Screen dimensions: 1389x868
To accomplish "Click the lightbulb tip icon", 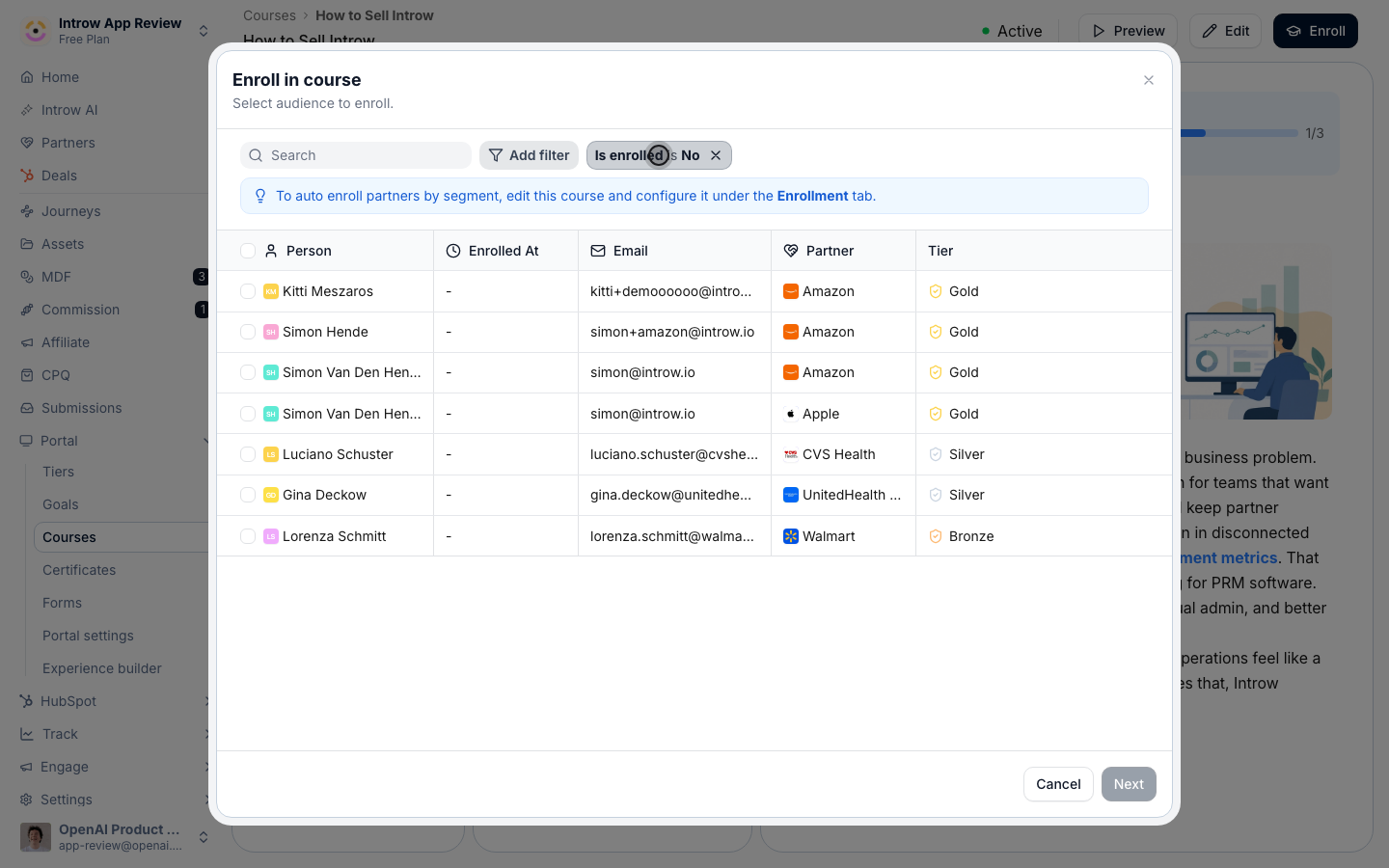I will click(x=260, y=196).
